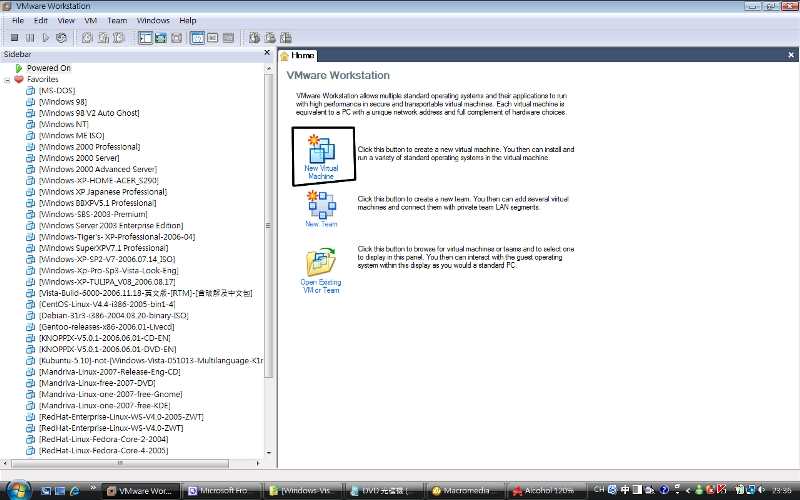The width and height of the screenshot is (800, 500).
Task: Click the New Team link text
Action: click(x=321, y=224)
